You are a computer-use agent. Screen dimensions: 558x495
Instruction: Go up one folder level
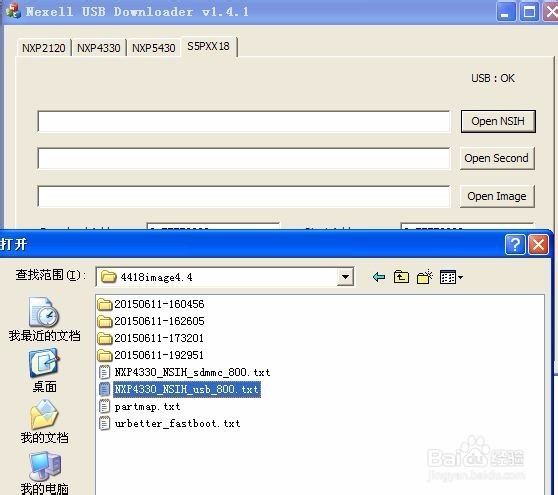click(x=401, y=277)
